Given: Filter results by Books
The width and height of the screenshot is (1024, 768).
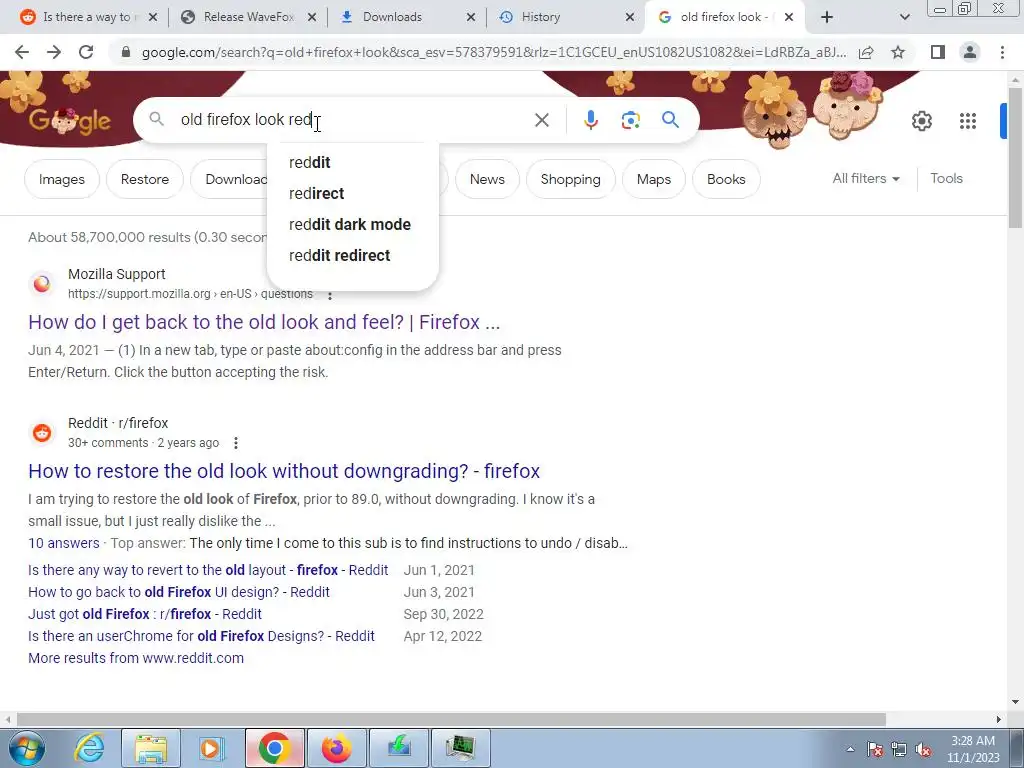Looking at the screenshot, I should pos(726,179).
